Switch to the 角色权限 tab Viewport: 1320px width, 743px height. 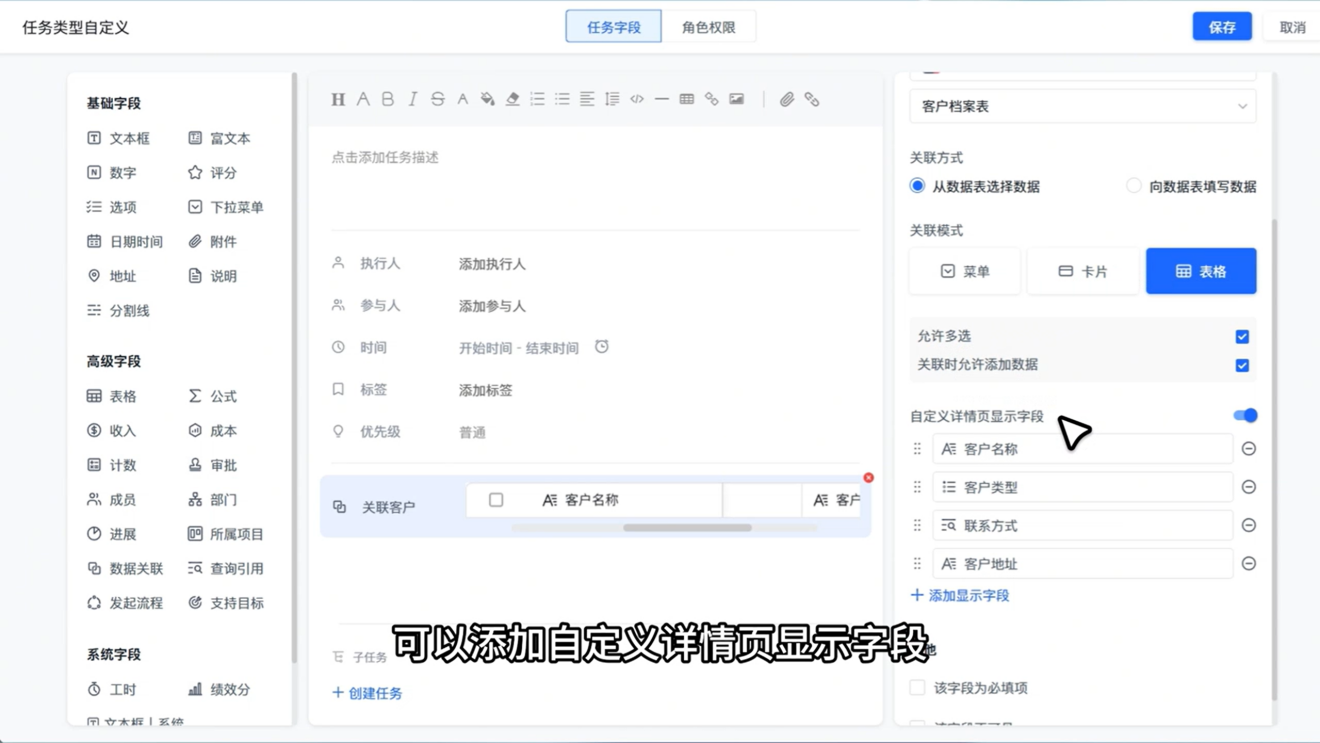(709, 27)
